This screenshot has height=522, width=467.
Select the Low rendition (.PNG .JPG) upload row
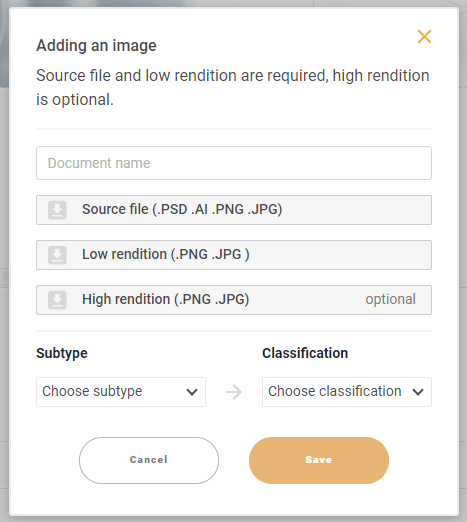click(x=234, y=255)
